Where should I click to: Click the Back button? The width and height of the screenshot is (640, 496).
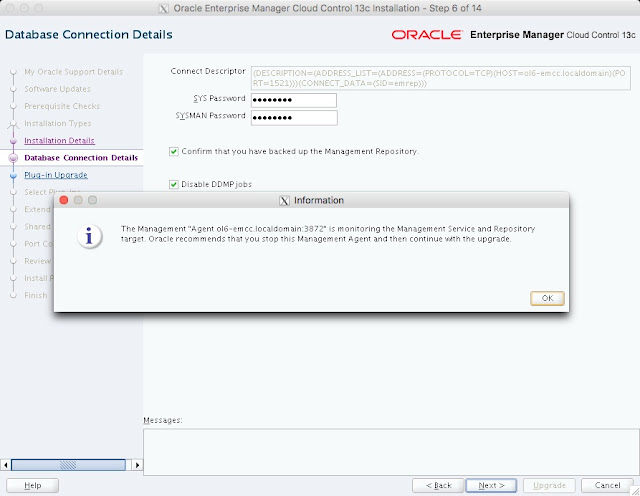coord(438,485)
